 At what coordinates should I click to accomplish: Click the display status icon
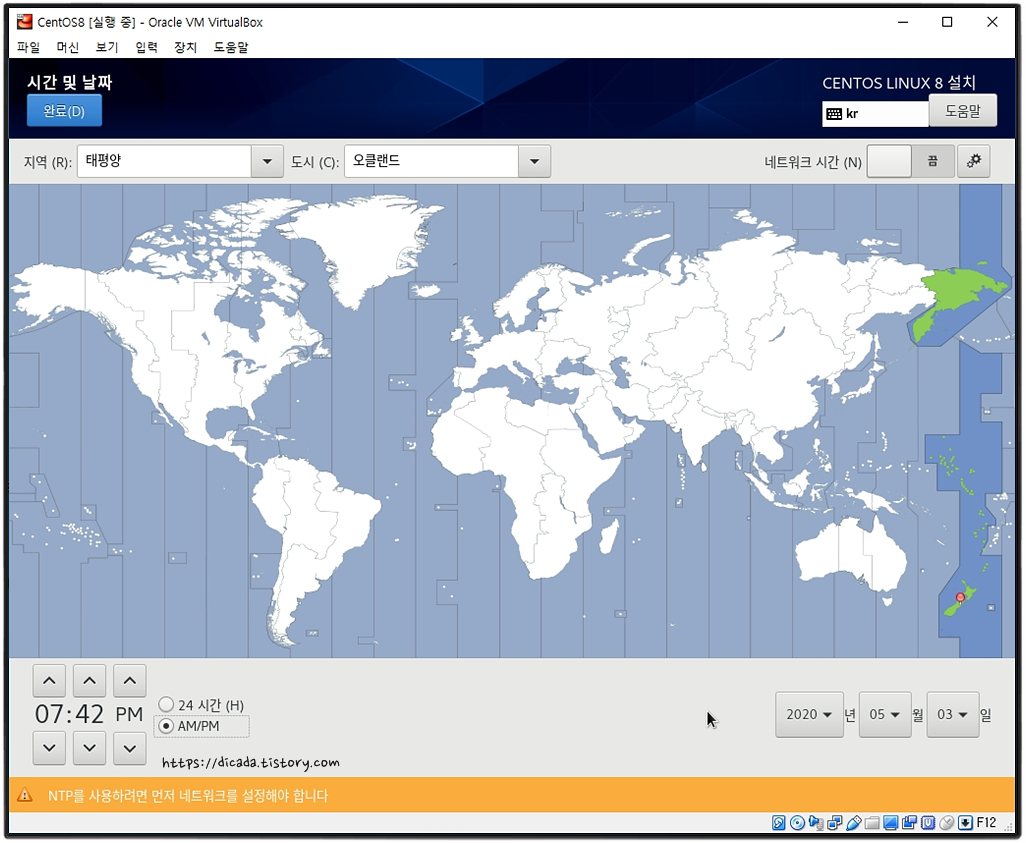(x=891, y=823)
